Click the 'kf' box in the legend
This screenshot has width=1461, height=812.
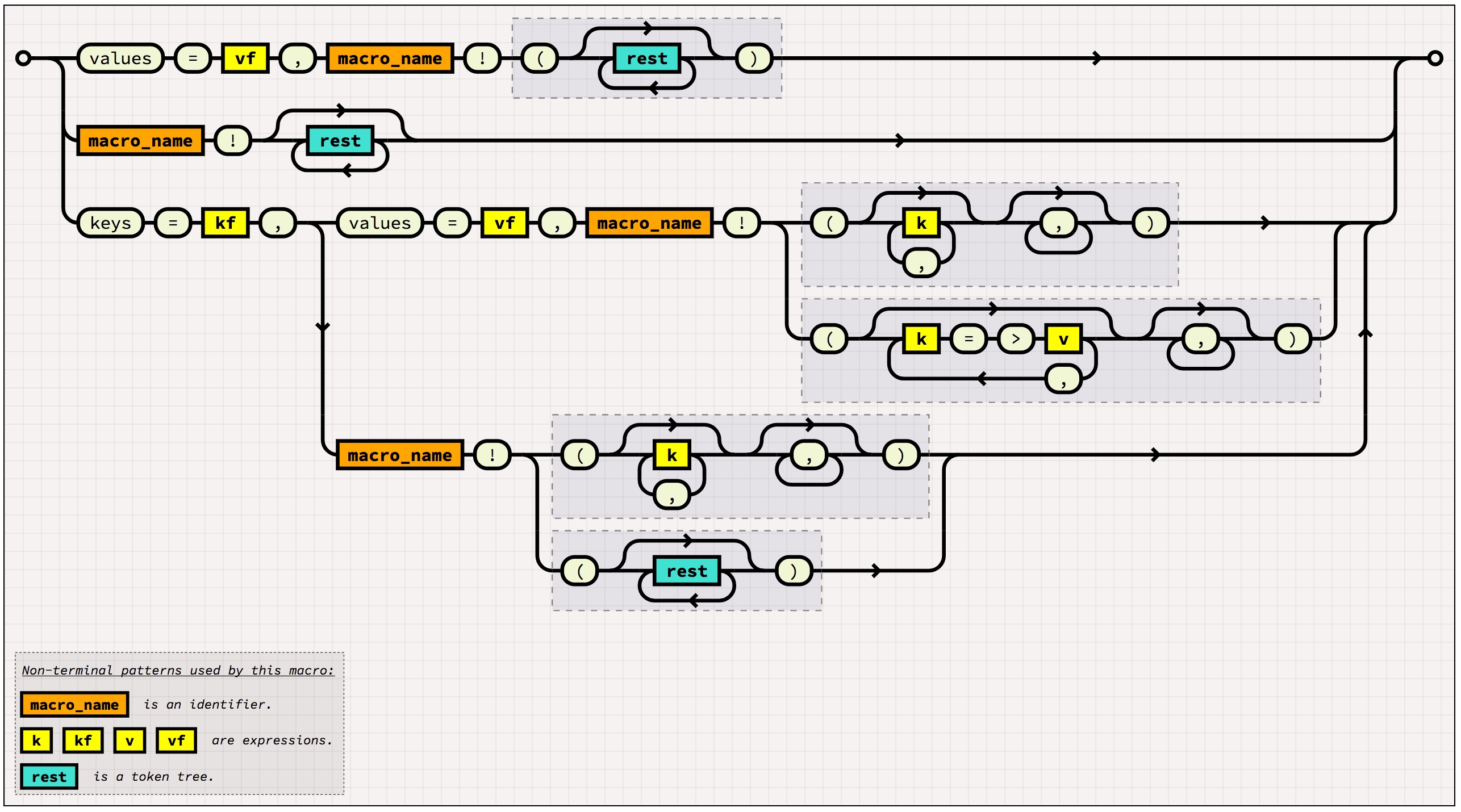(83, 740)
